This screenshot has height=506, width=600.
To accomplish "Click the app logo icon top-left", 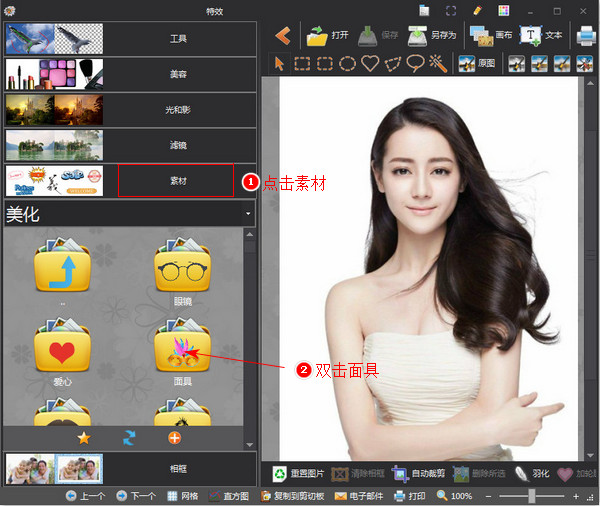I will [9, 11].
